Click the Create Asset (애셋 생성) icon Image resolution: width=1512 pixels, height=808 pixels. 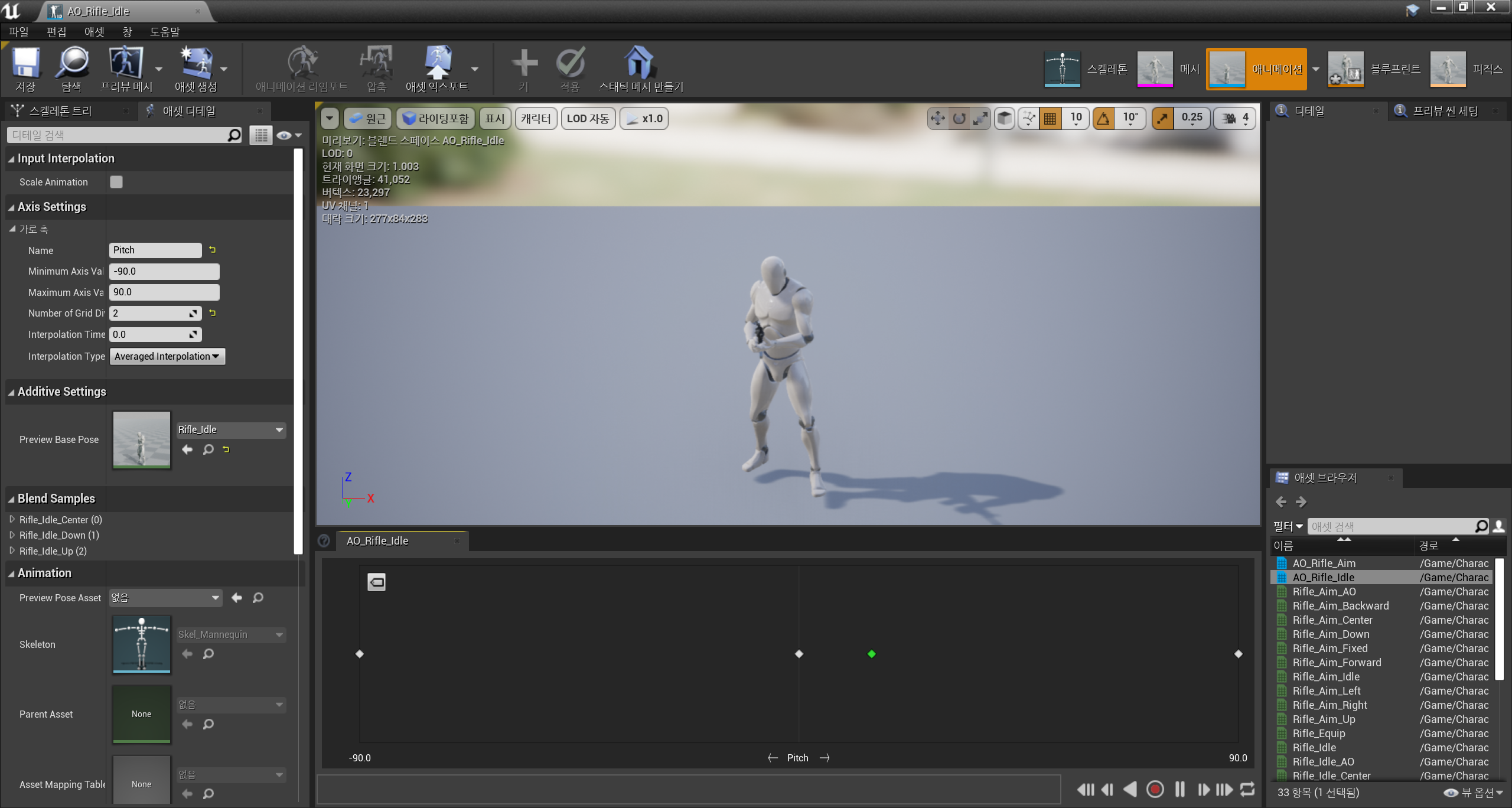coord(195,63)
